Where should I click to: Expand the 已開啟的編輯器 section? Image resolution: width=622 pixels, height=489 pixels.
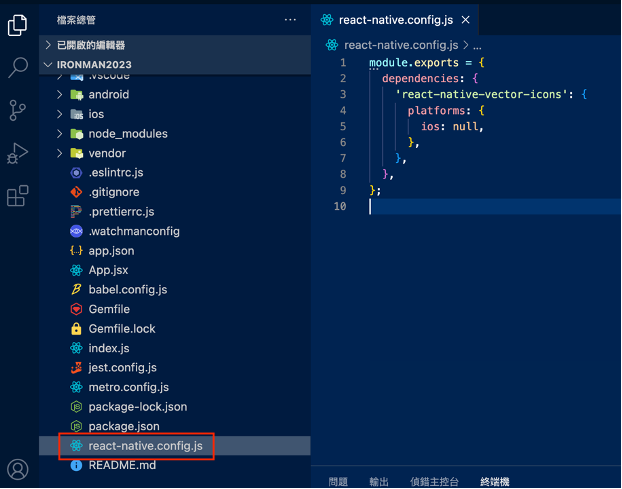point(175,45)
